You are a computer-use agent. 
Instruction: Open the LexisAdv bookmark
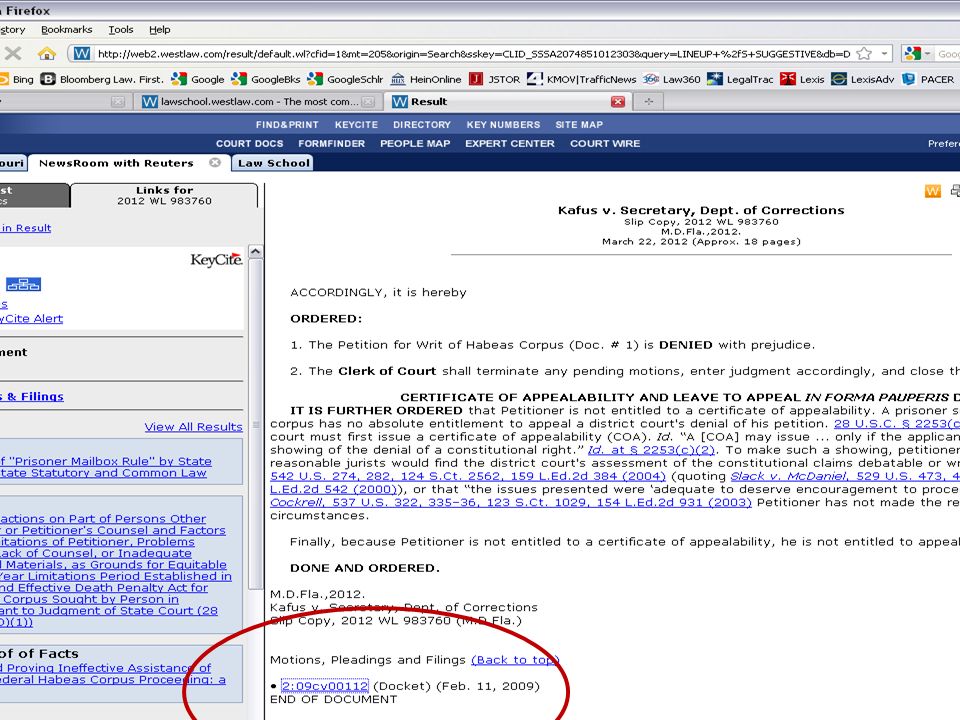[863, 79]
